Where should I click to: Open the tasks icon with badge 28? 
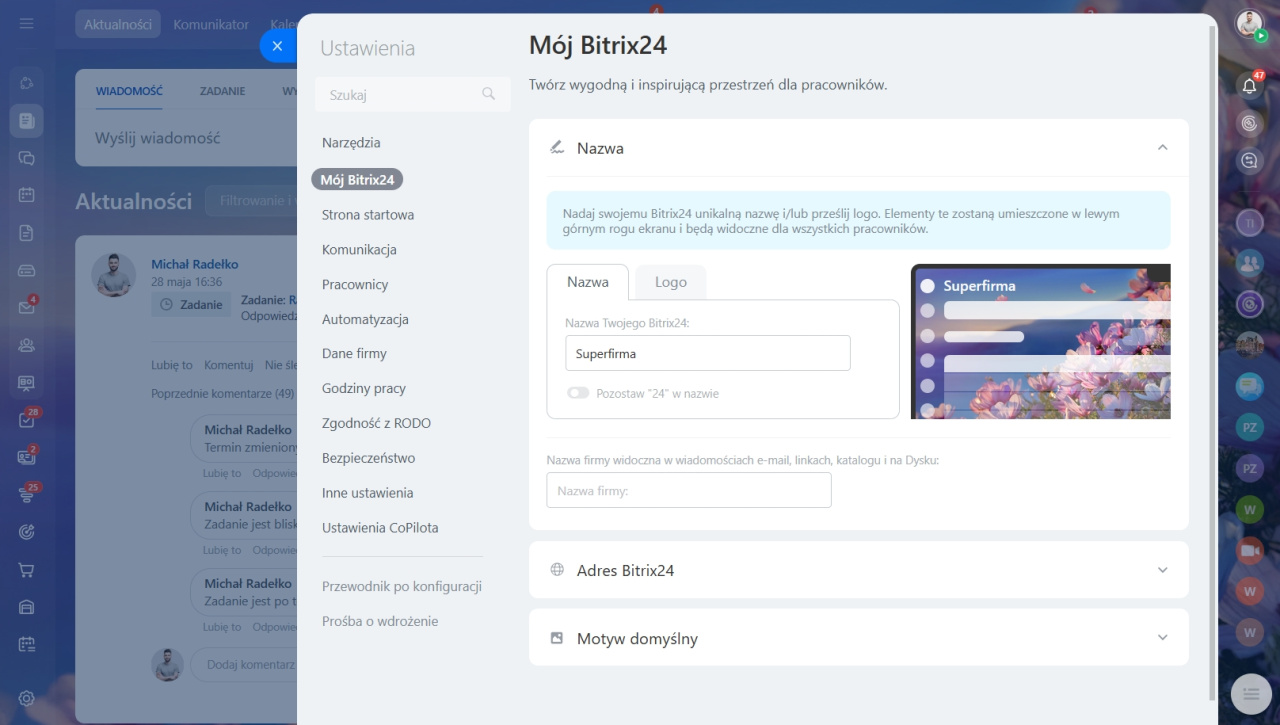pos(27,420)
